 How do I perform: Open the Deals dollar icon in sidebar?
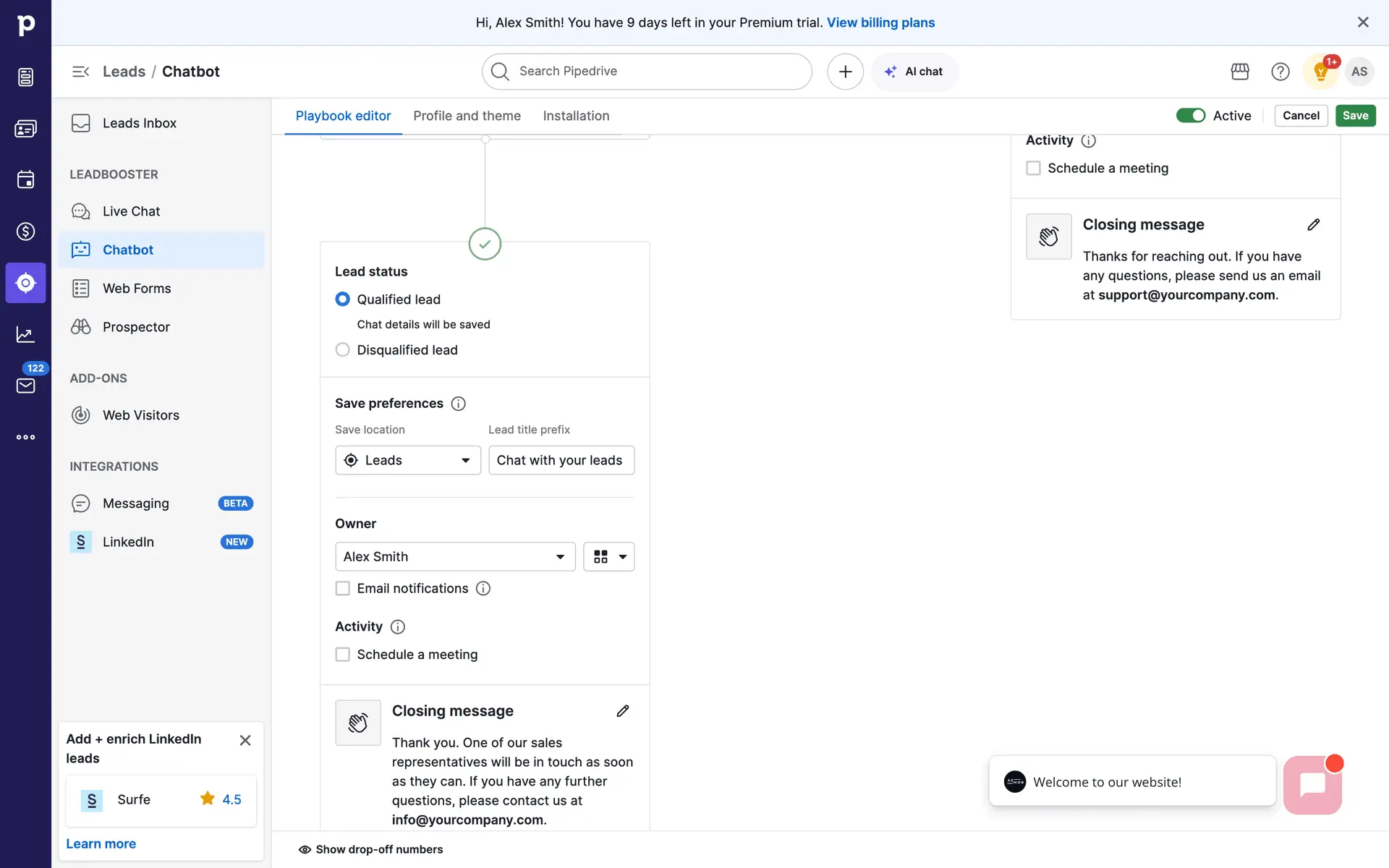tap(25, 231)
